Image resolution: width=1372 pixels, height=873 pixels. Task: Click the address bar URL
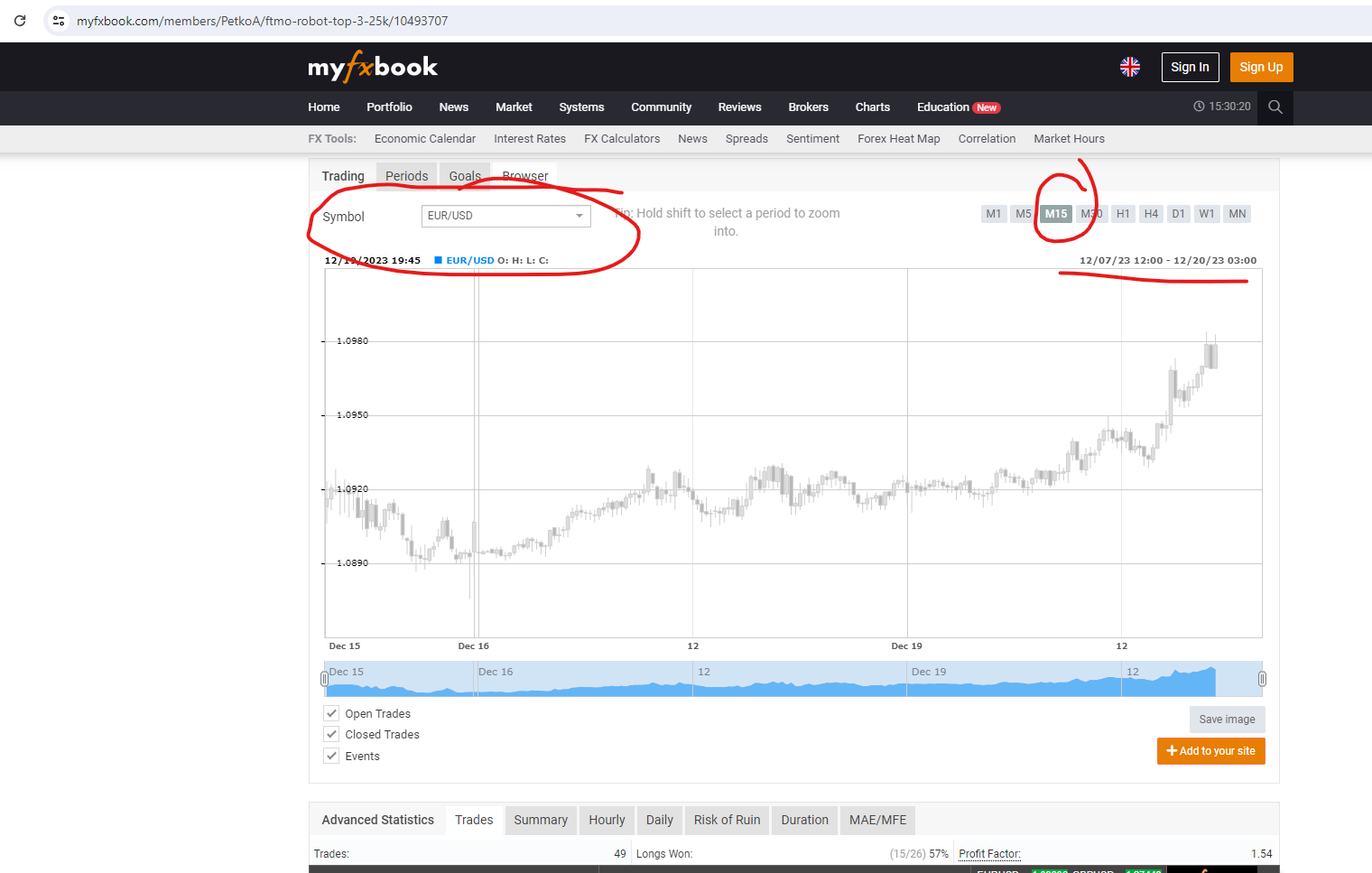click(262, 21)
